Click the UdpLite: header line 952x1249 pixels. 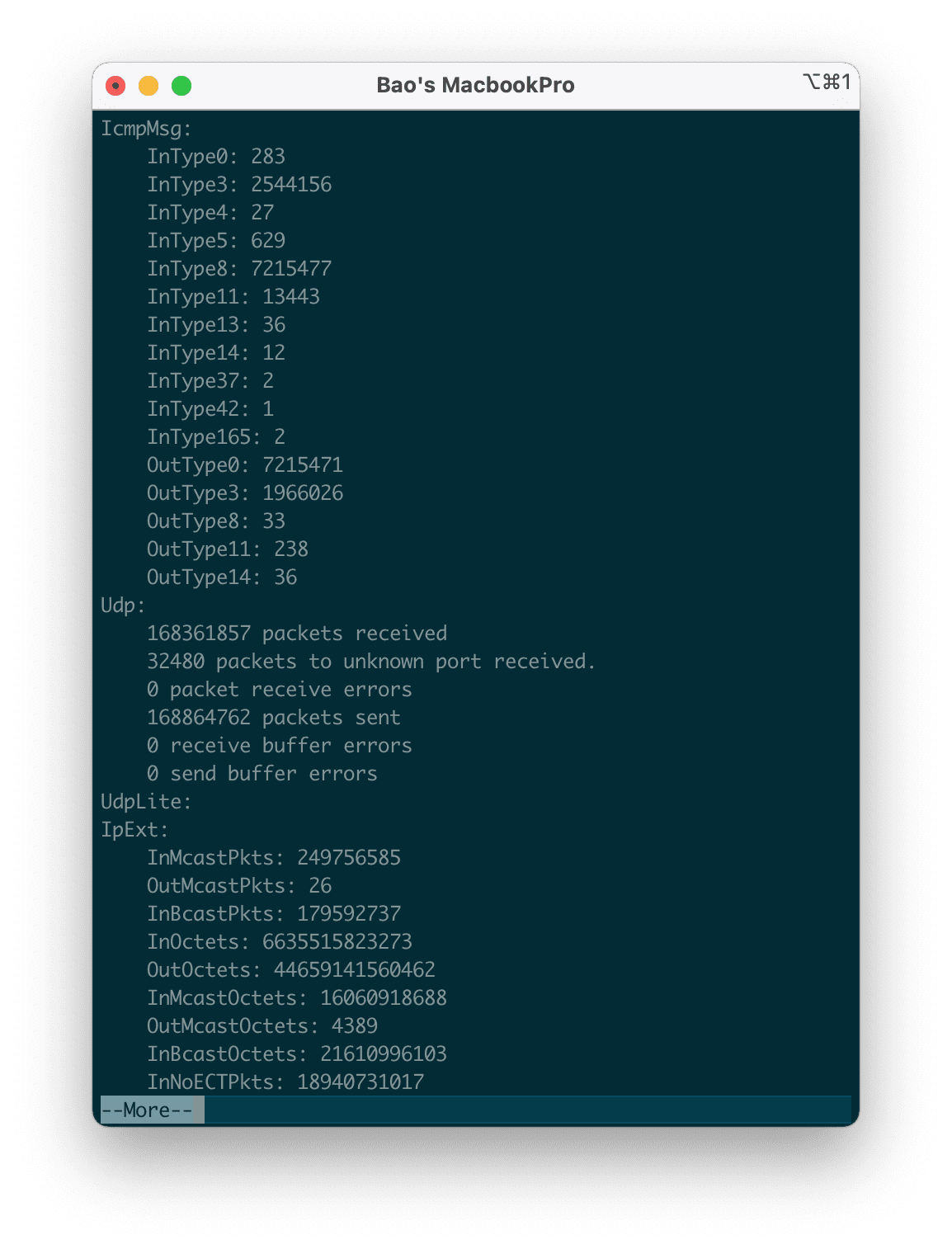point(146,802)
